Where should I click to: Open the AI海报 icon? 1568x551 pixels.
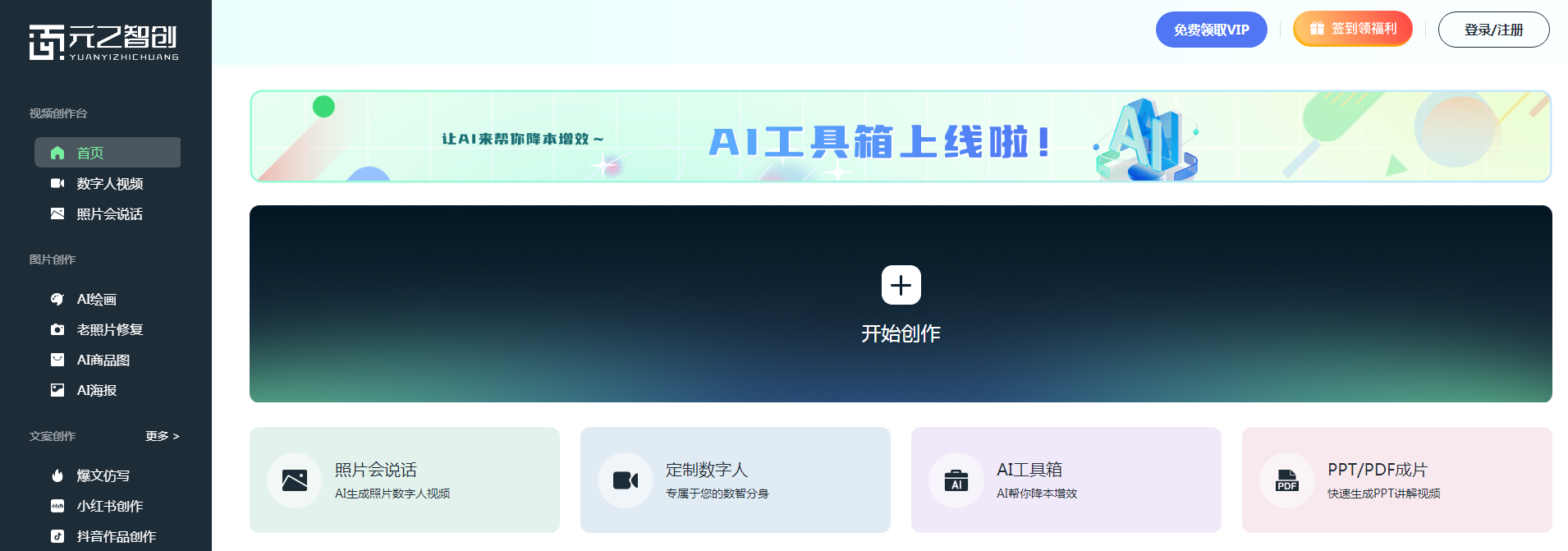[x=57, y=390]
